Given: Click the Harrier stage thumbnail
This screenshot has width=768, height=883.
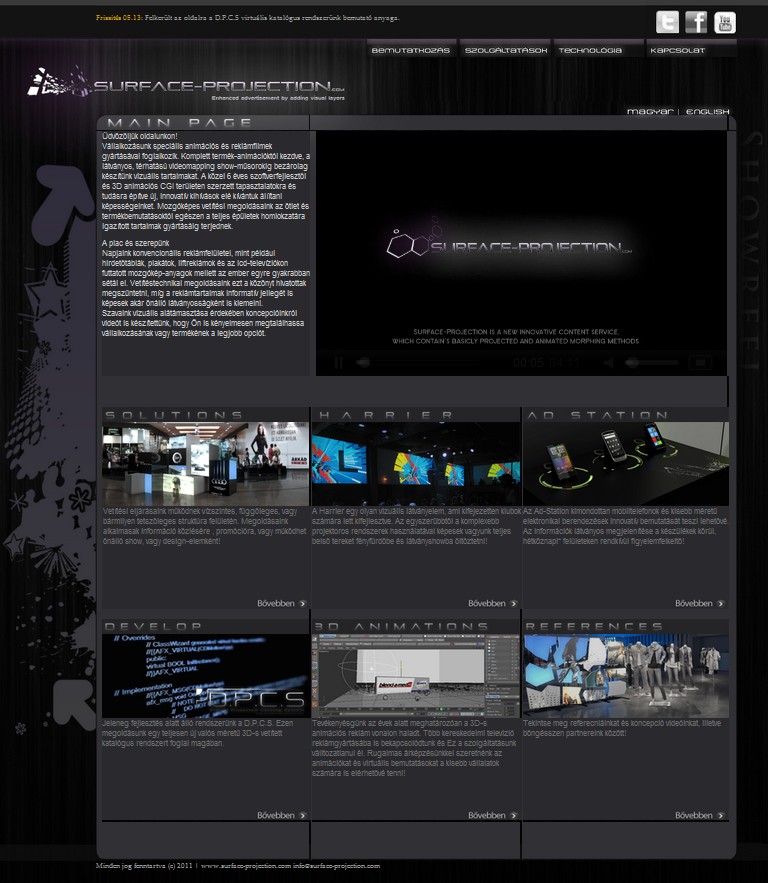Looking at the screenshot, I should click(x=416, y=463).
